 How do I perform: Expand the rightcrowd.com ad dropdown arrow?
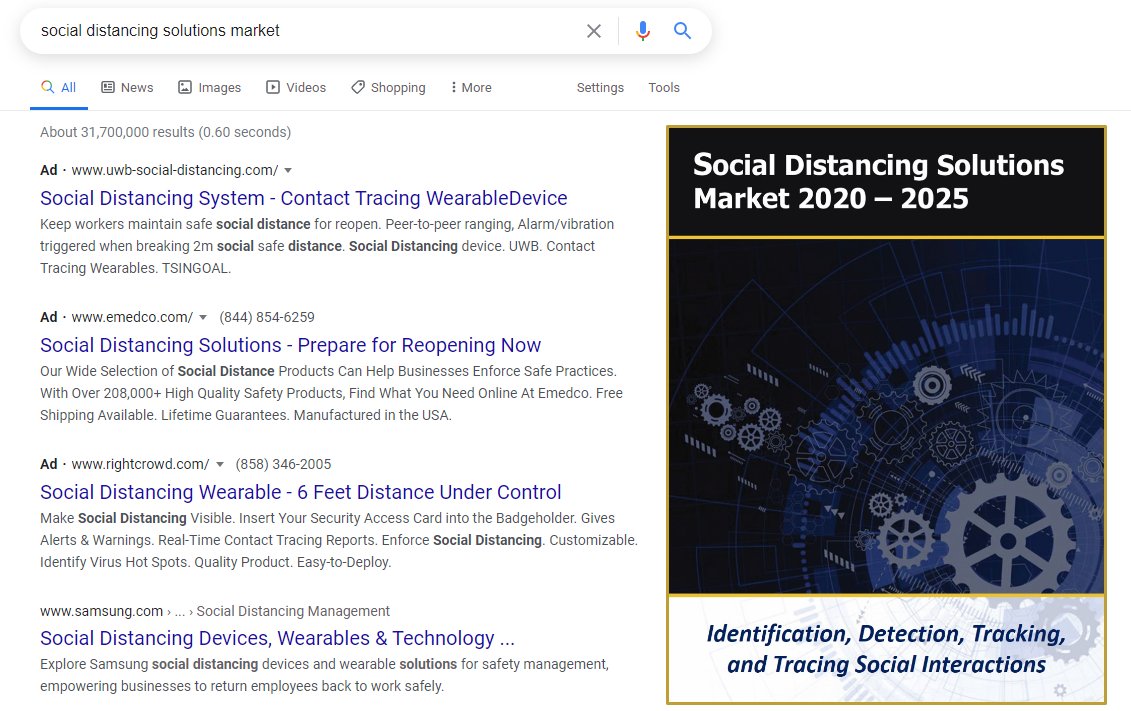pyautogui.click(x=219, y=465)
